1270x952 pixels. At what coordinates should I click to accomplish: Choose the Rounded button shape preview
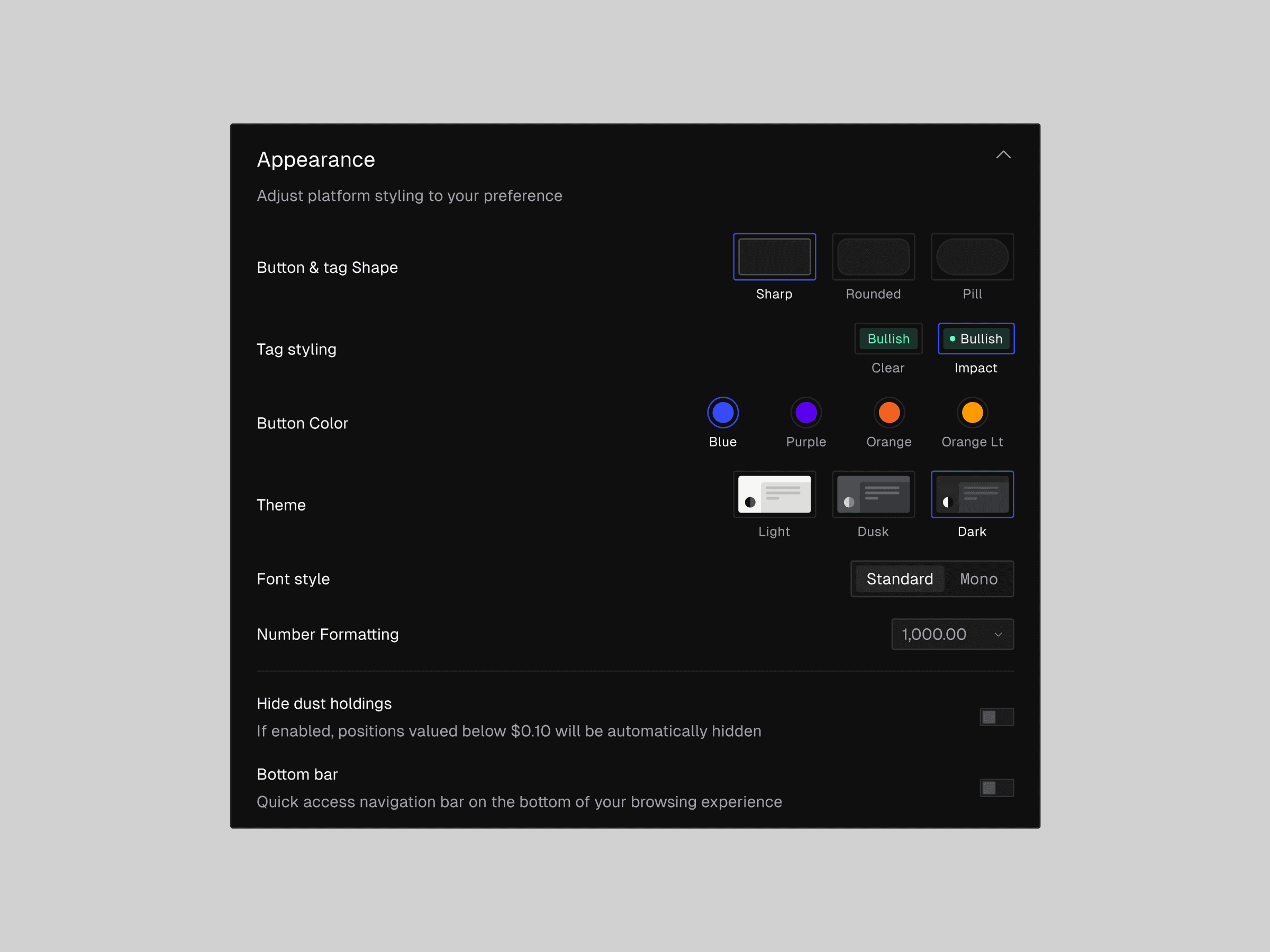(873, 257)
